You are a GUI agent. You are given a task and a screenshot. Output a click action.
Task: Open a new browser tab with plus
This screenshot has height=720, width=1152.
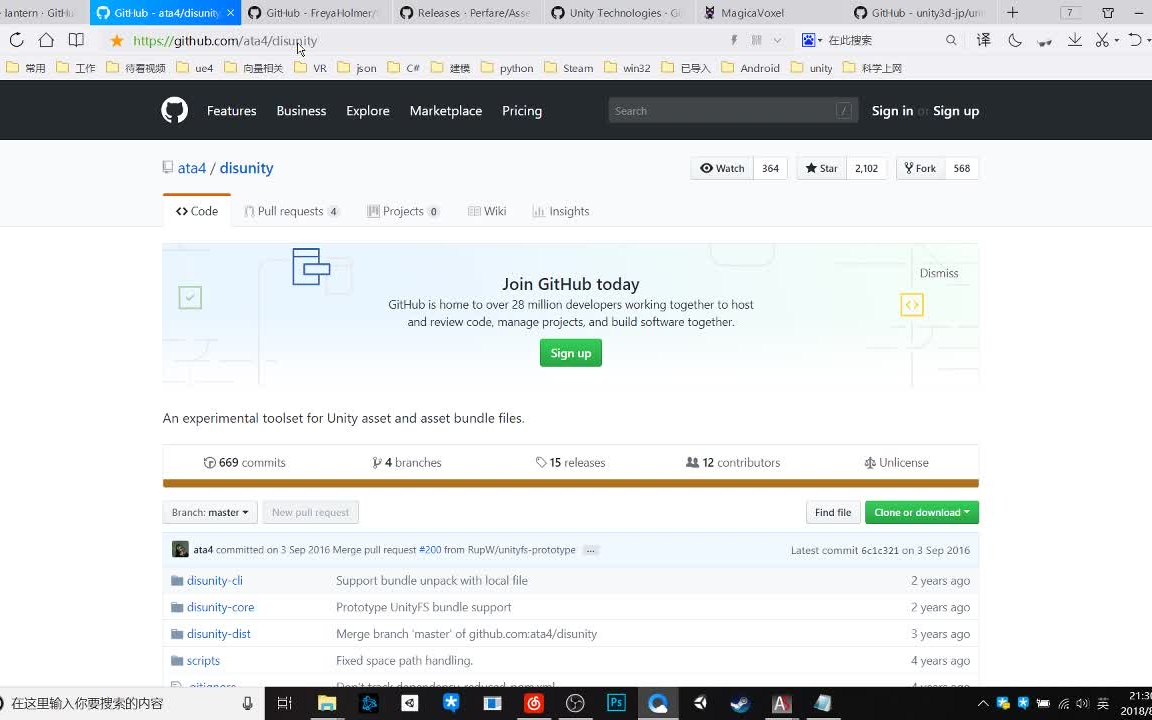pos(1012,12)
